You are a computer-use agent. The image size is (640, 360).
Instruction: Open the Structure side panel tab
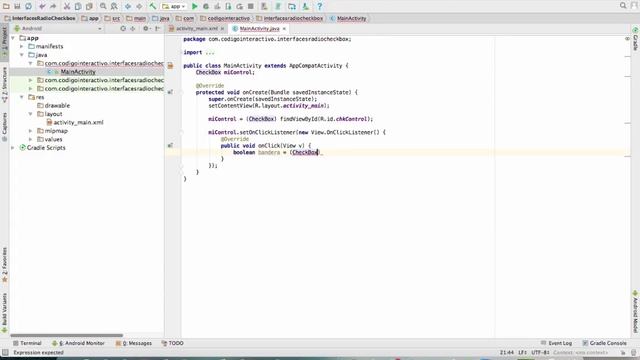4,85
